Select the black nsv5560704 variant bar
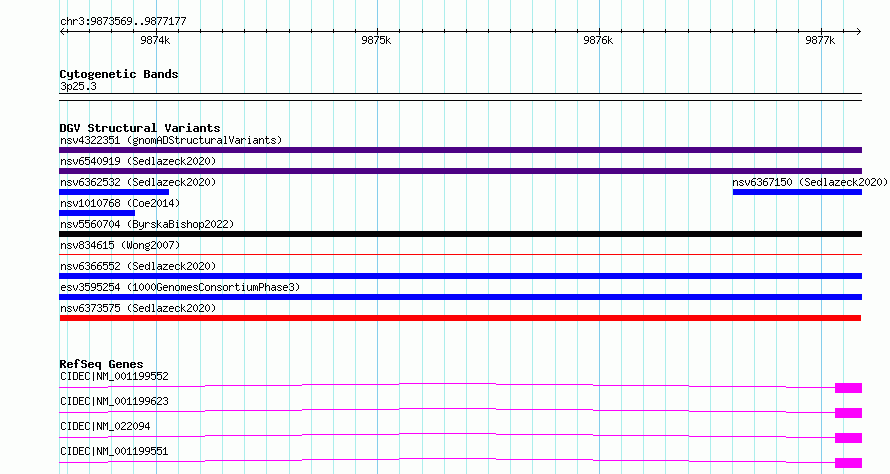 [460, 234]
